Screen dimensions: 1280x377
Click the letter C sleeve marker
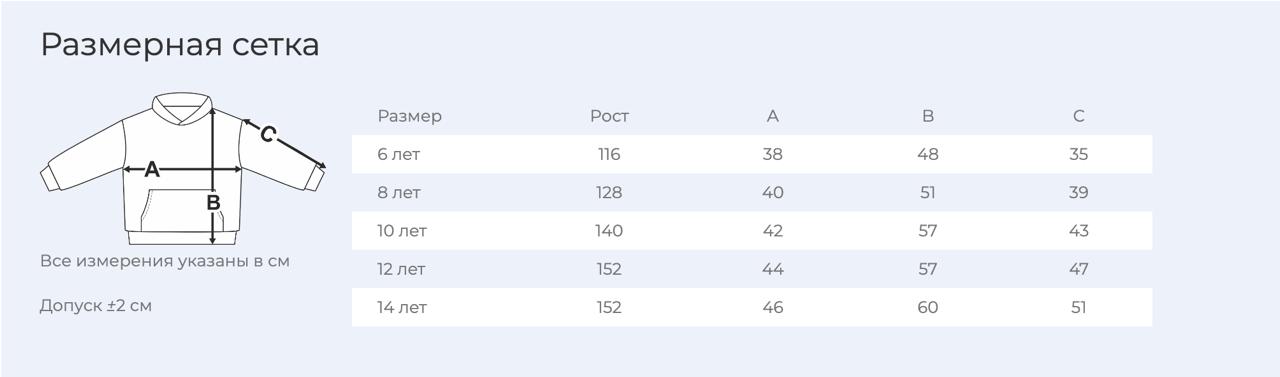tap(267, 134)
